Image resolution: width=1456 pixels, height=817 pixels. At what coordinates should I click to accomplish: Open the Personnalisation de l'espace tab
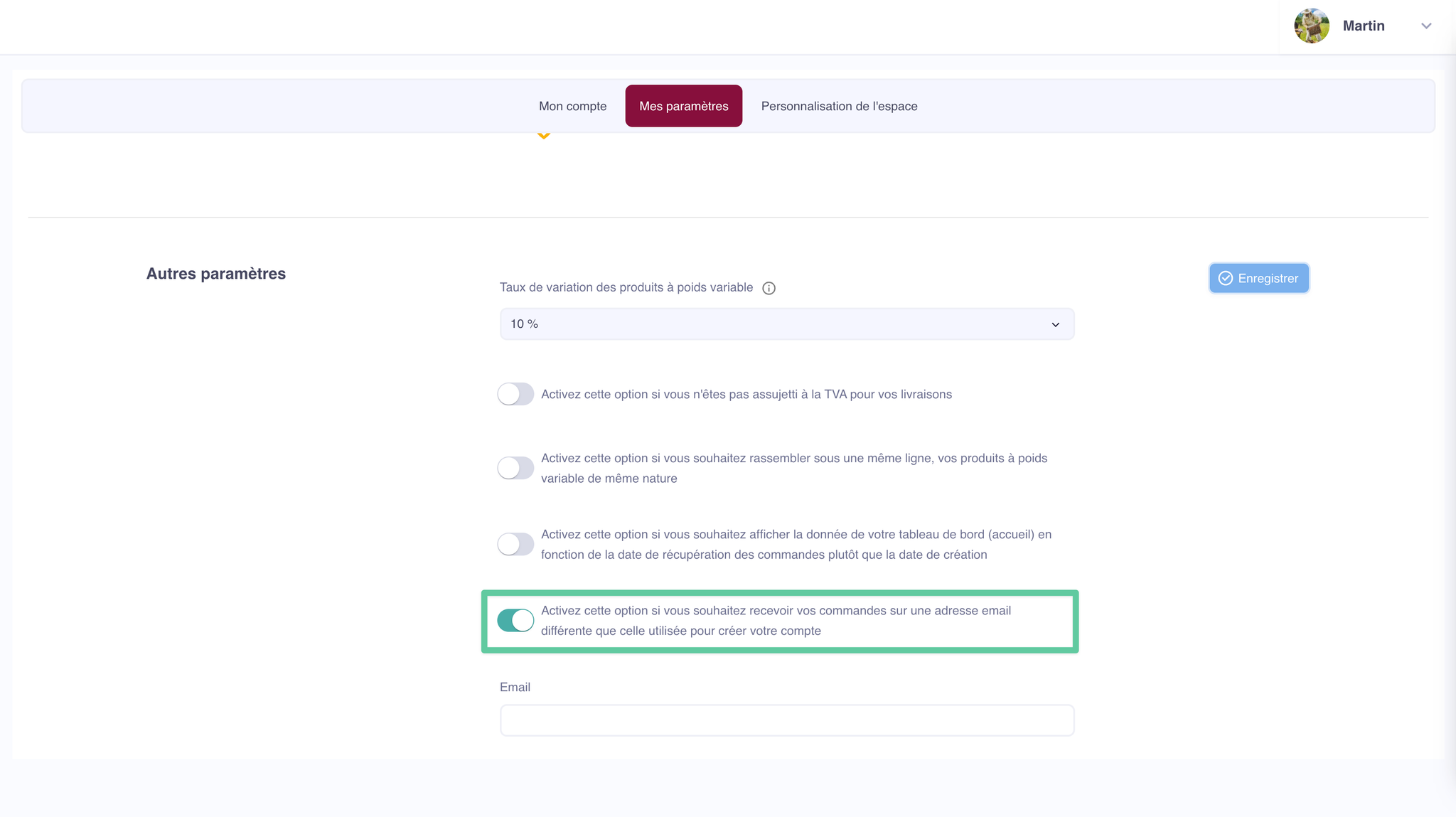click(839, 106)
